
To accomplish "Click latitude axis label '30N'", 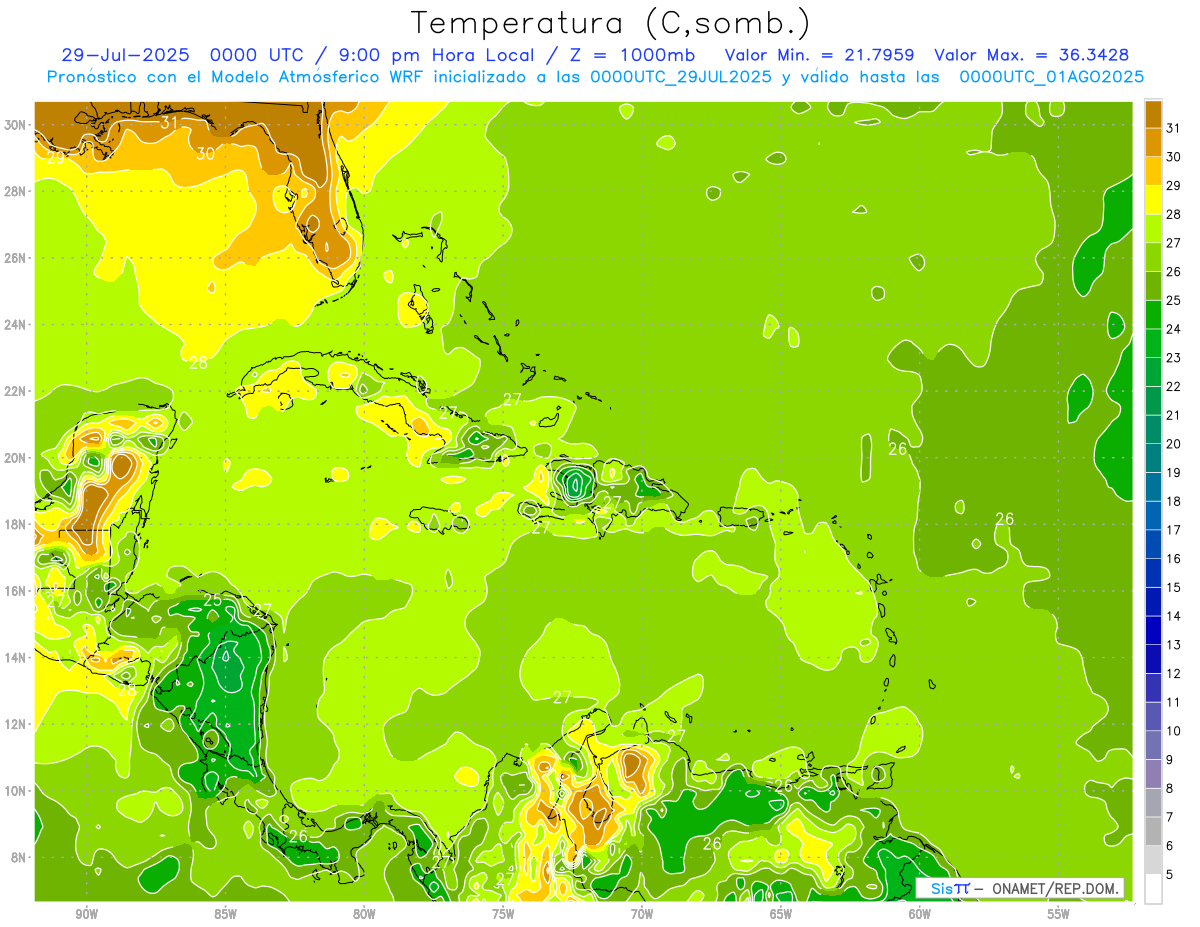I will pos(17,124).
